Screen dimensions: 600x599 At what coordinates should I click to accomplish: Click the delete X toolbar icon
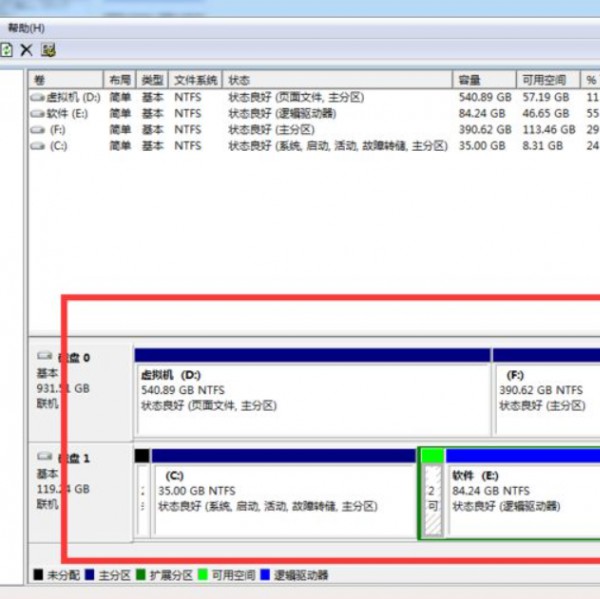pos(26,50)
